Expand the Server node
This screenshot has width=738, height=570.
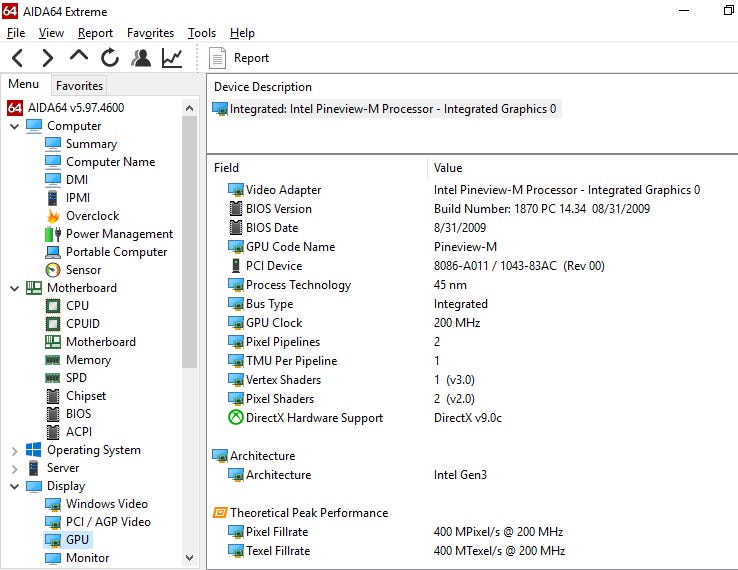pyautogui.click(x=15, y=468)
